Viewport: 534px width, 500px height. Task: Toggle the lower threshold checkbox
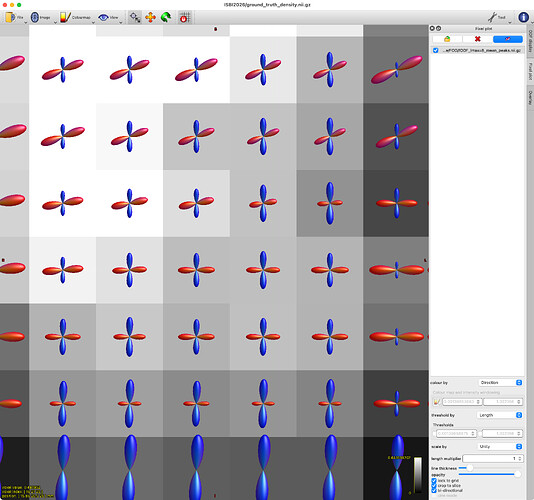click(x=434, y=434)
